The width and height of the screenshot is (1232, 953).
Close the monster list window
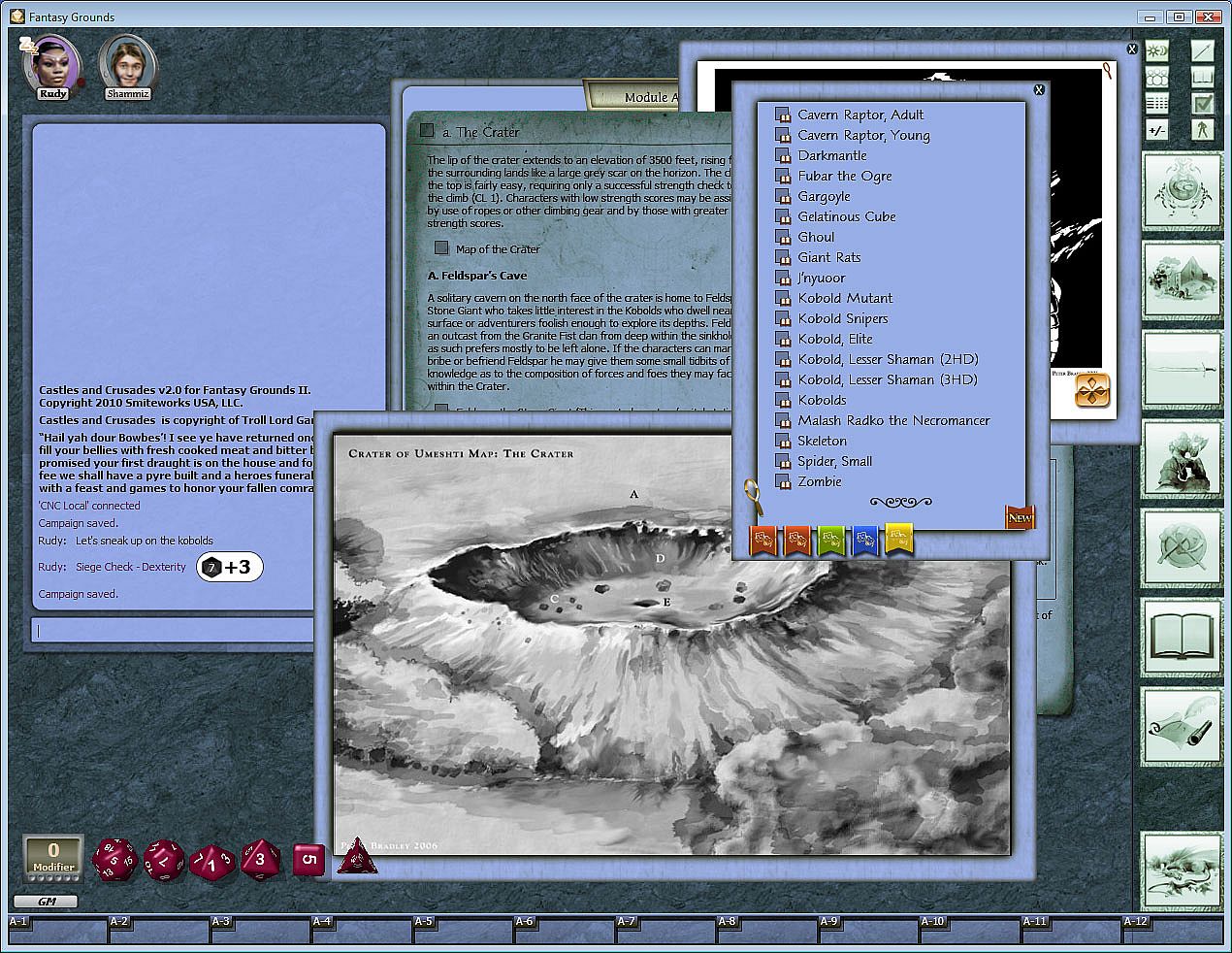point(1039,89)
